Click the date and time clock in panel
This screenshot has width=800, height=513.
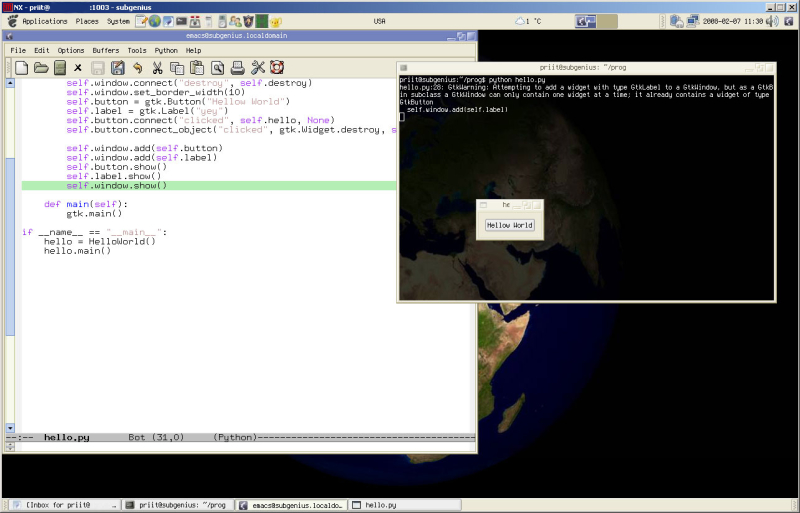733,21
